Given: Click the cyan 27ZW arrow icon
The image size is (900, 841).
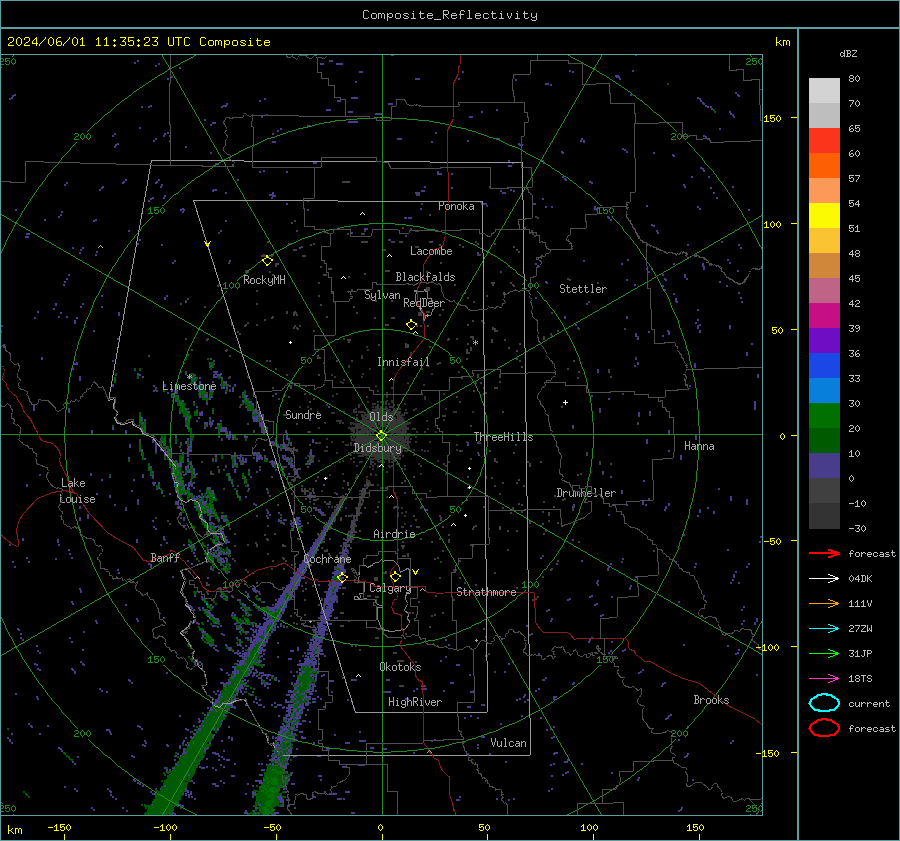Looking at the screenshot, I should pos(824,629).
